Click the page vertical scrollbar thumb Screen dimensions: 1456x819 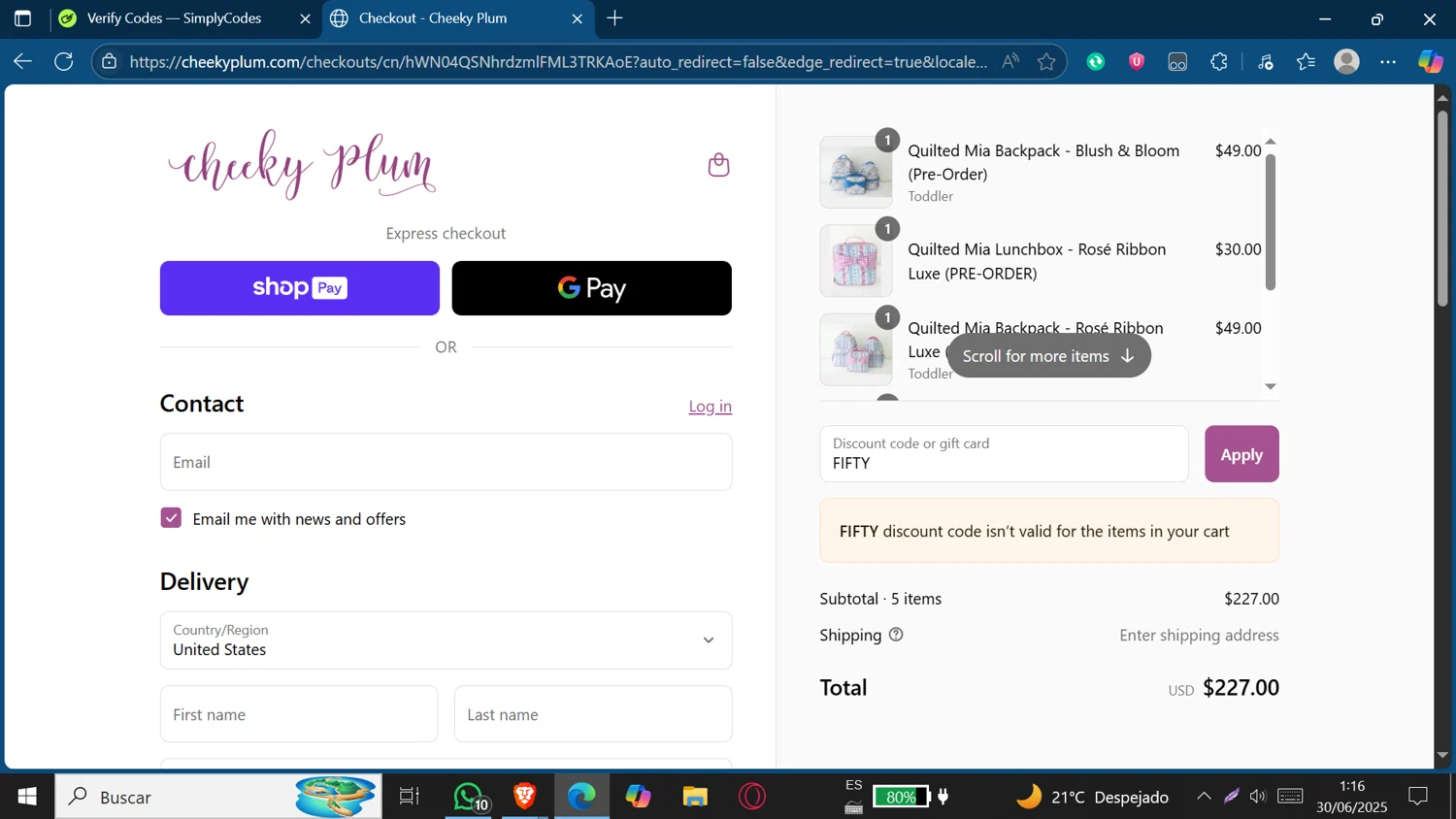click(1442, 209)
